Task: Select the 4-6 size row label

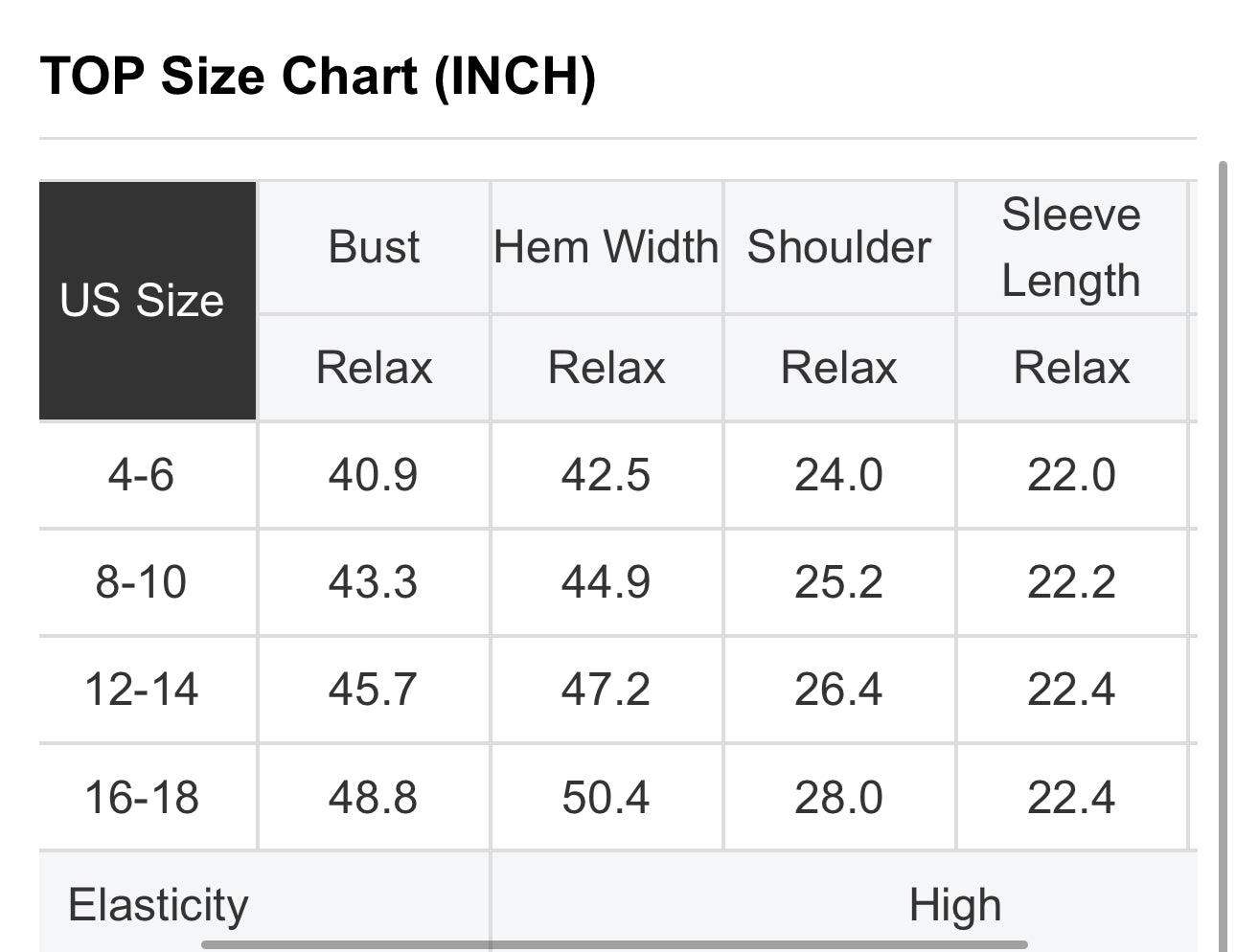Action: coord(141,475)
